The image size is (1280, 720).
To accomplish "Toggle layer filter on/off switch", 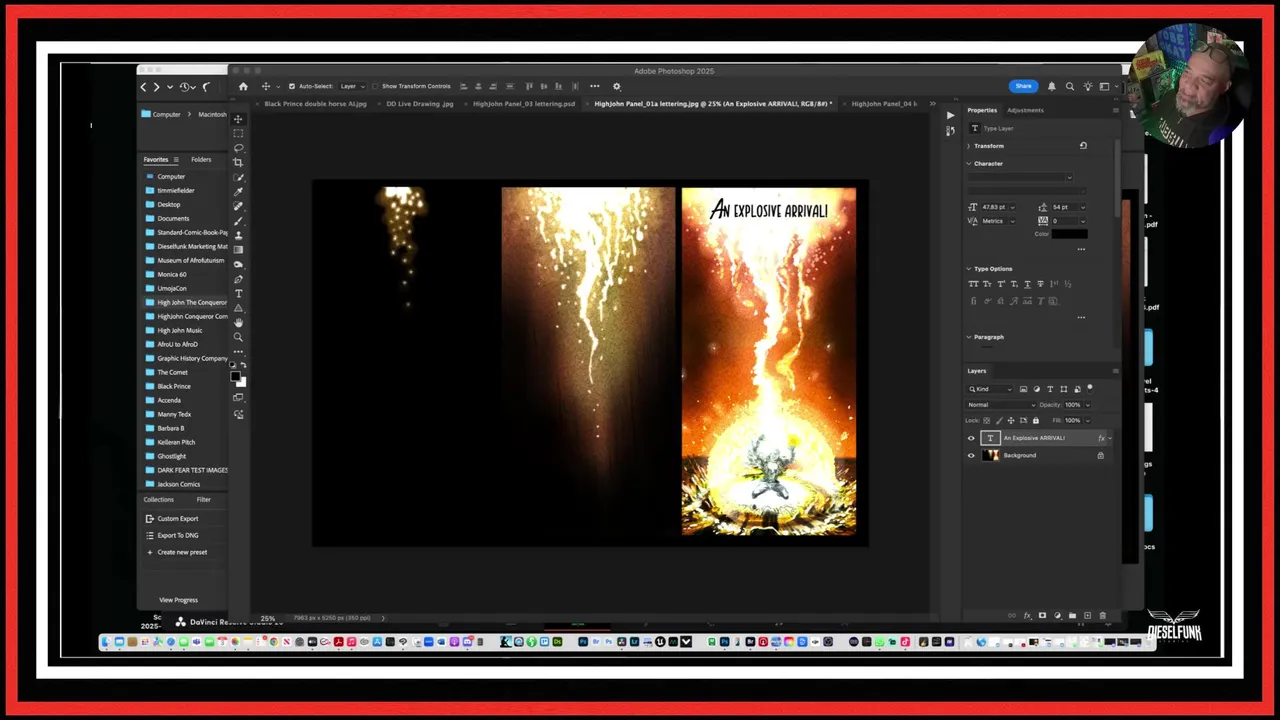I will 1090,388.
